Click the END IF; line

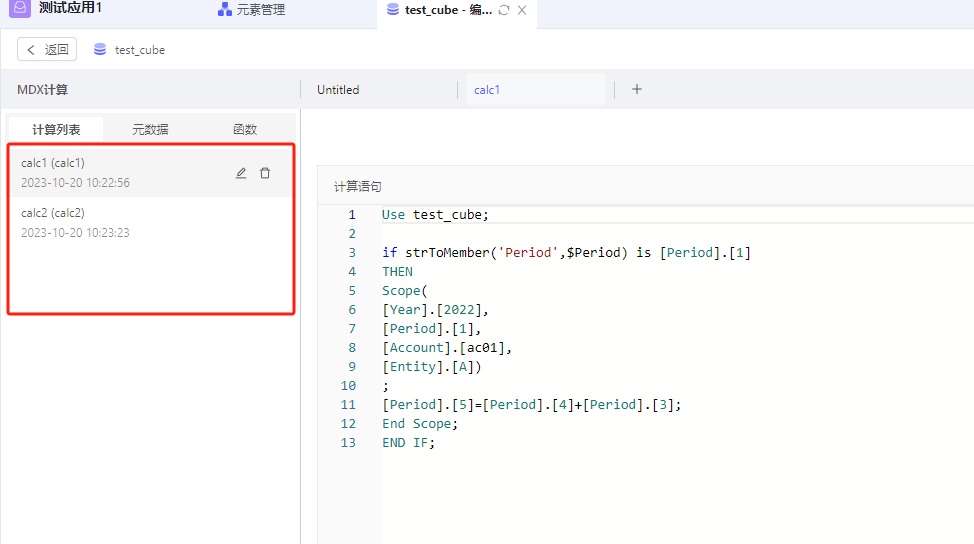(409, 443)
